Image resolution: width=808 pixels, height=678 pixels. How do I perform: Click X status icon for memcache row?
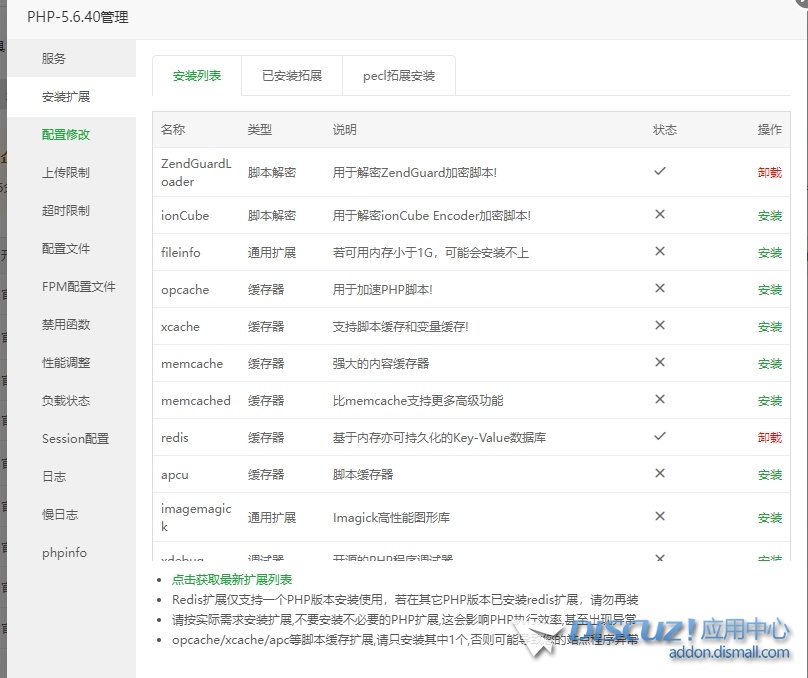pyautogui.click(x=660, y=362)
